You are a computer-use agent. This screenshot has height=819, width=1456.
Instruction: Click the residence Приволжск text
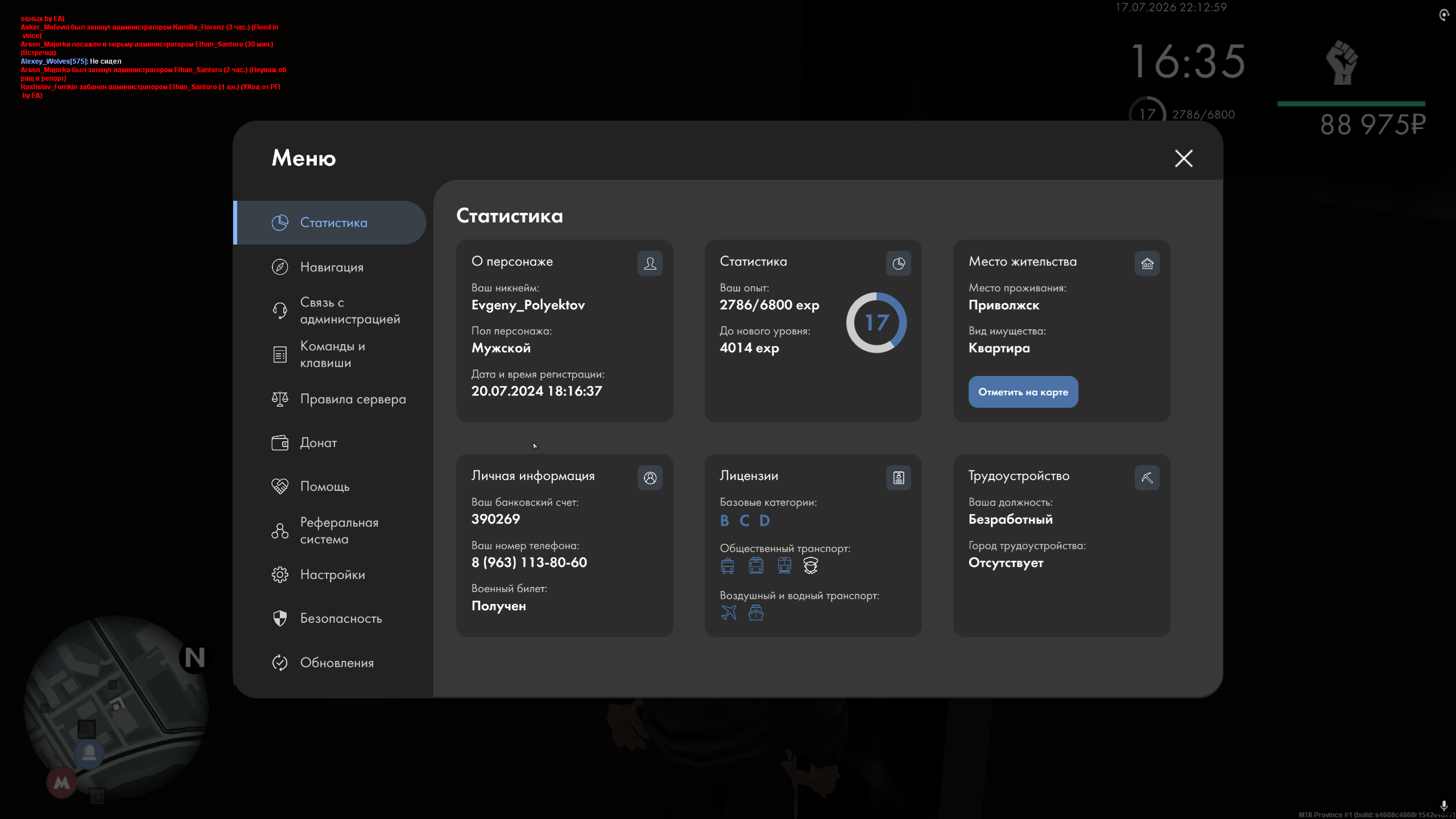tap(1004, 305)
